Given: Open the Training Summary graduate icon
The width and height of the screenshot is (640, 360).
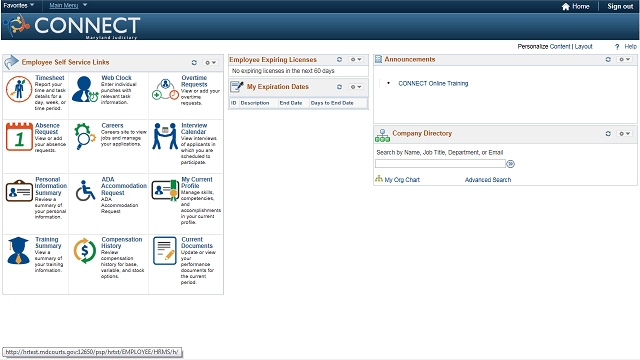Looking at the screenshot, I should tap(18, 251).
